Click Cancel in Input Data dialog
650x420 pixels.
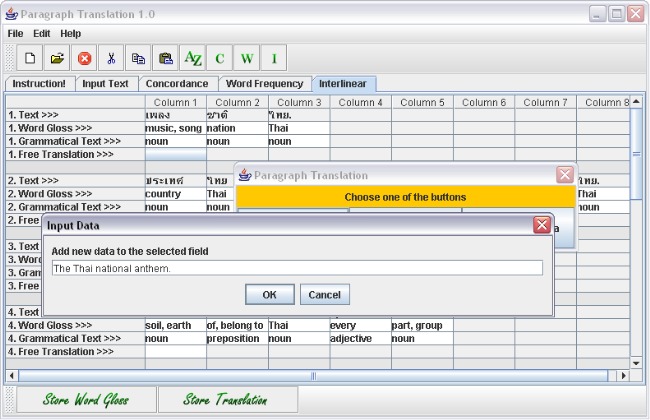[325, 294]
